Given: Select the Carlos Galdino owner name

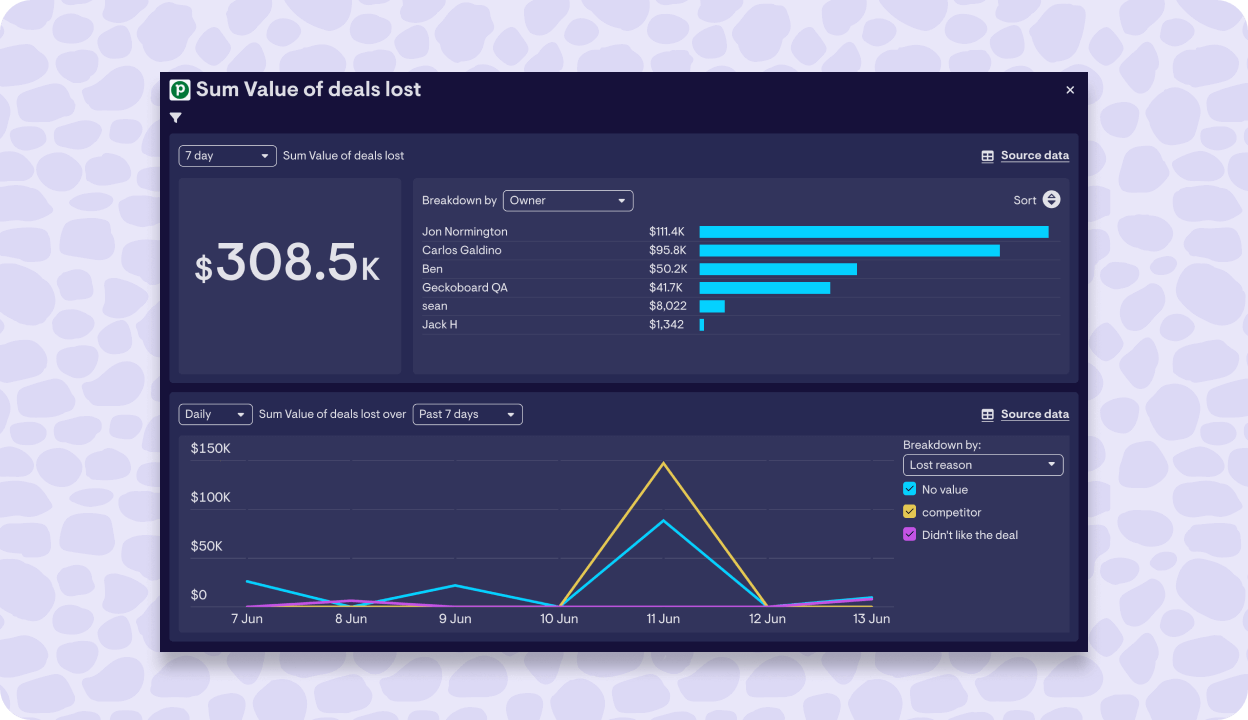Looking at the screenshot, I should tap(462, 250).
